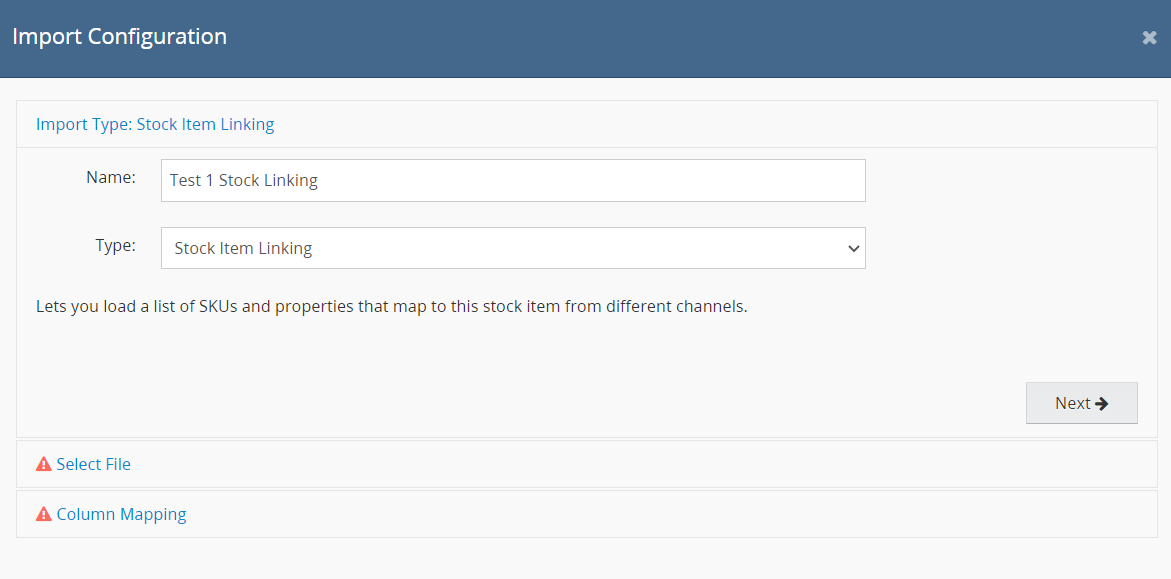Image resolution: width=1171 pixels, height=579 pixels.
Task: Click the arrow icon on Next button
Action: [1102, 403]
